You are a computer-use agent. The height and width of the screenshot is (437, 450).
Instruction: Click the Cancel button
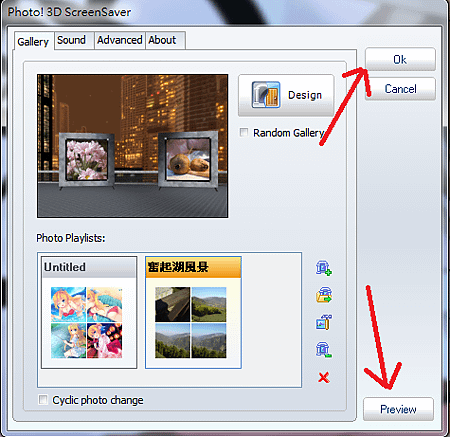[x=400, y=89]
